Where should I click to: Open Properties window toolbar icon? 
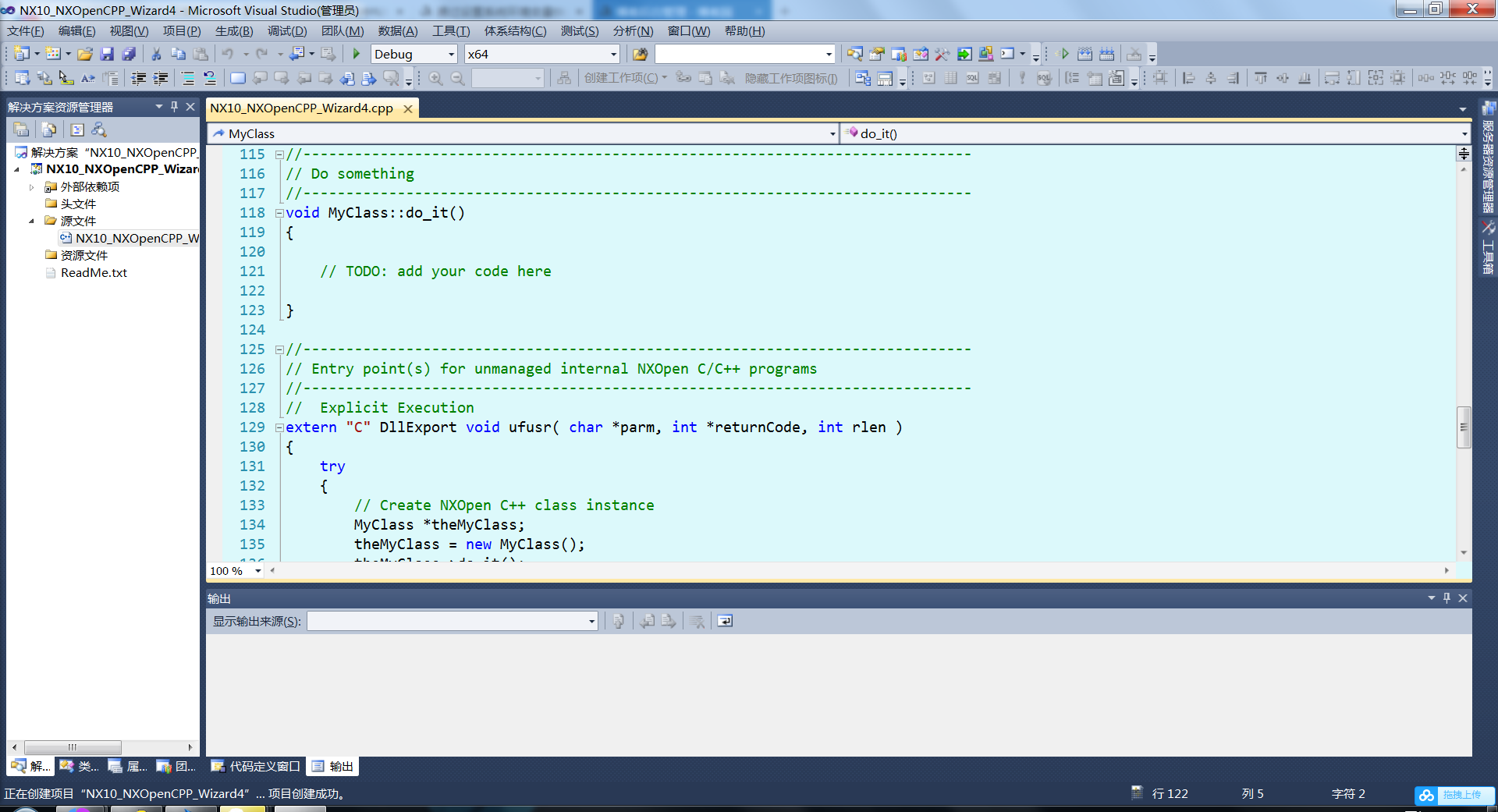coord(877,54)
